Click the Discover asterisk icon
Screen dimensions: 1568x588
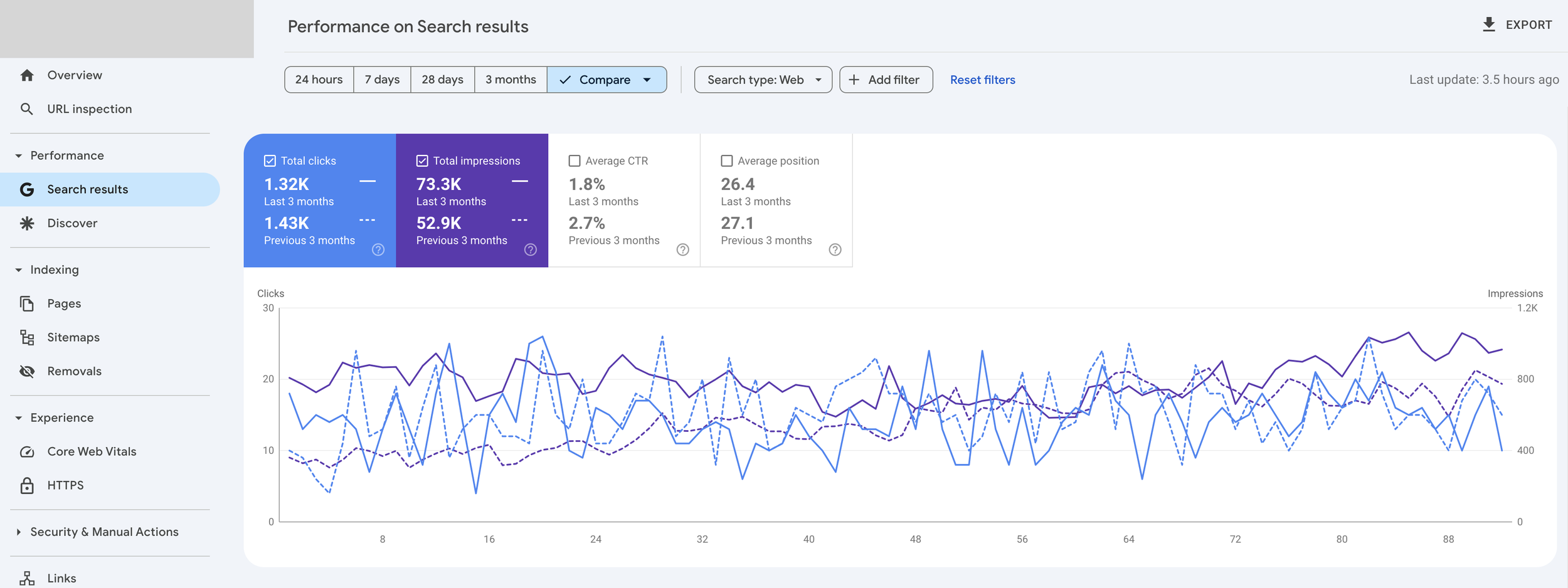(x=27, y=223)
